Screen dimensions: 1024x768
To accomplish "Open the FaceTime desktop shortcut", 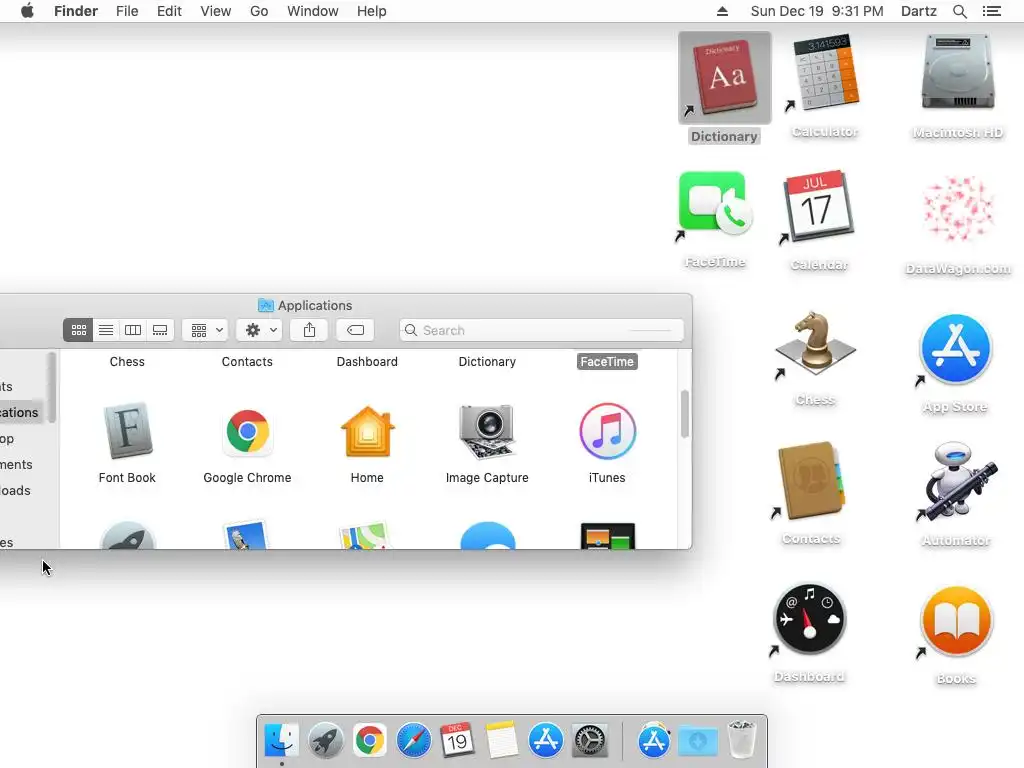I will (716, 204).
